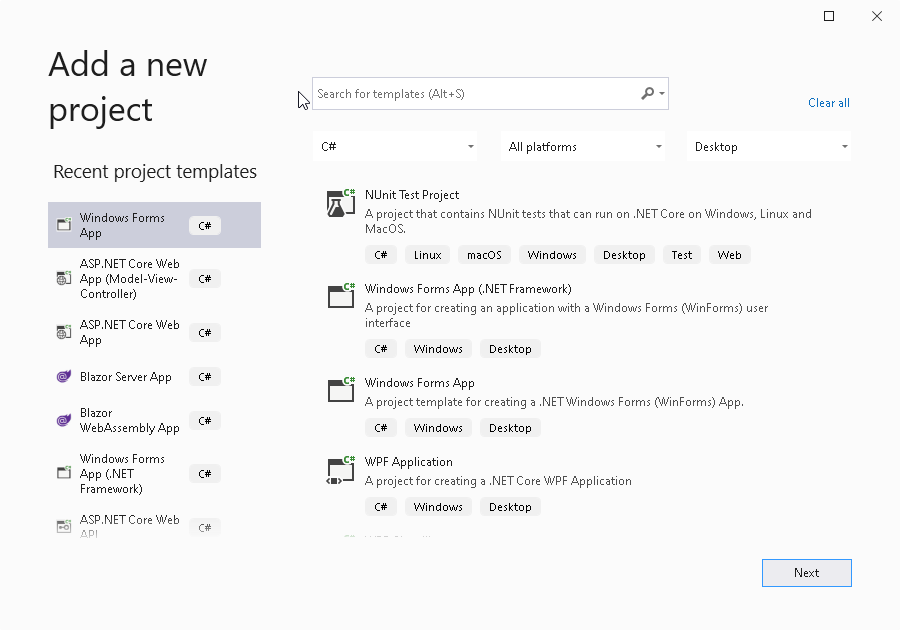Viewport: 900px width, 630px height.
Task: Click the Blazor WebAssembly App icon in recent list
Action: tap(64, 421)
